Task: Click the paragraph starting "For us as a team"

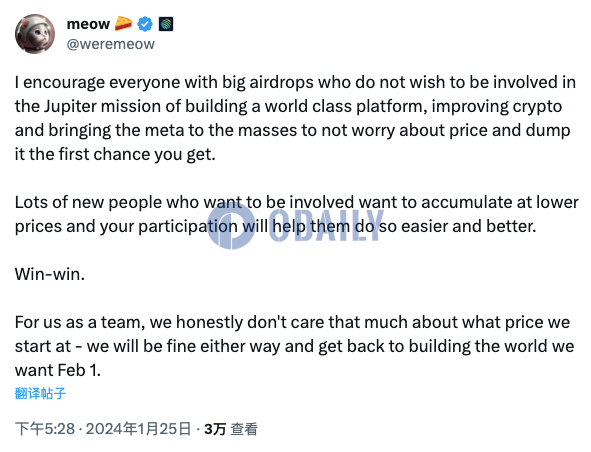Action: (x=294, y=346)
